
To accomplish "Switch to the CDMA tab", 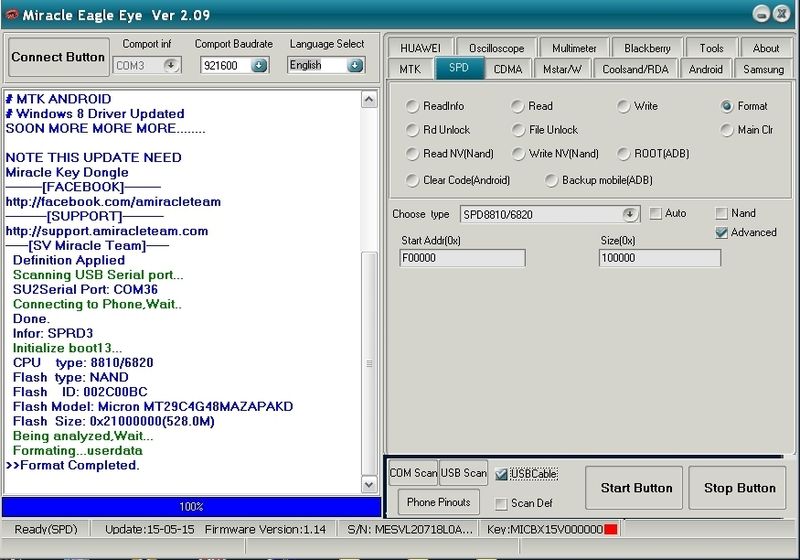I will click(508, 69).
